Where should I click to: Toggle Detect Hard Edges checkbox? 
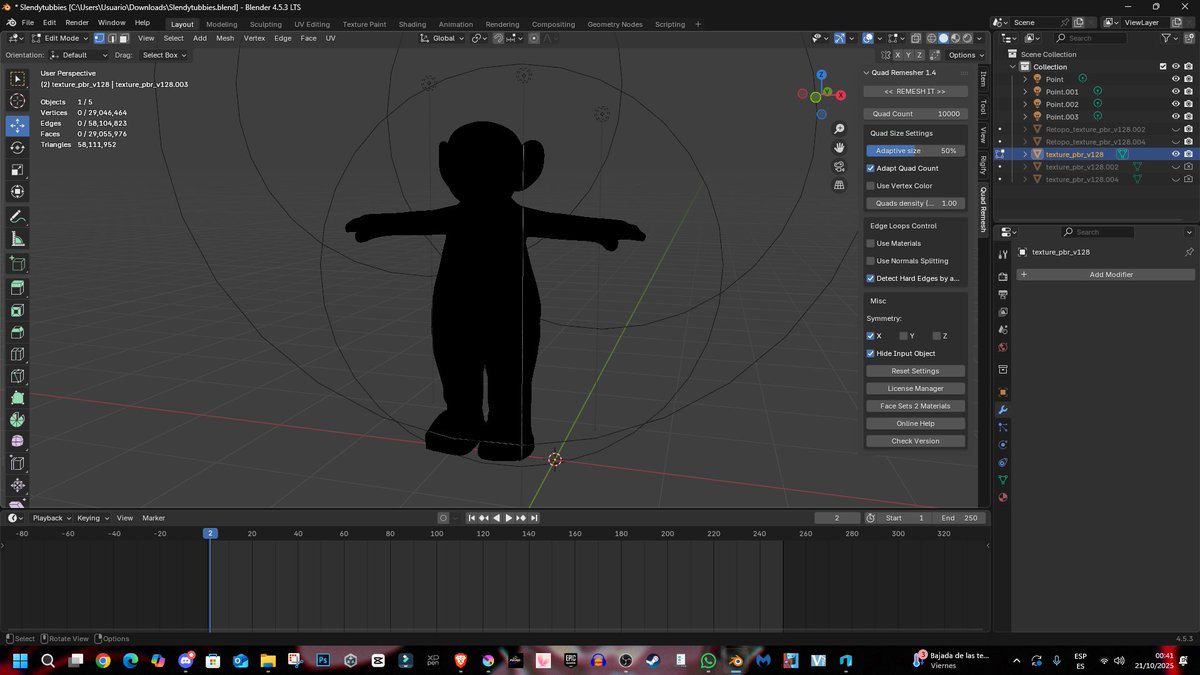pyautogui.click(x=870, y=278)
